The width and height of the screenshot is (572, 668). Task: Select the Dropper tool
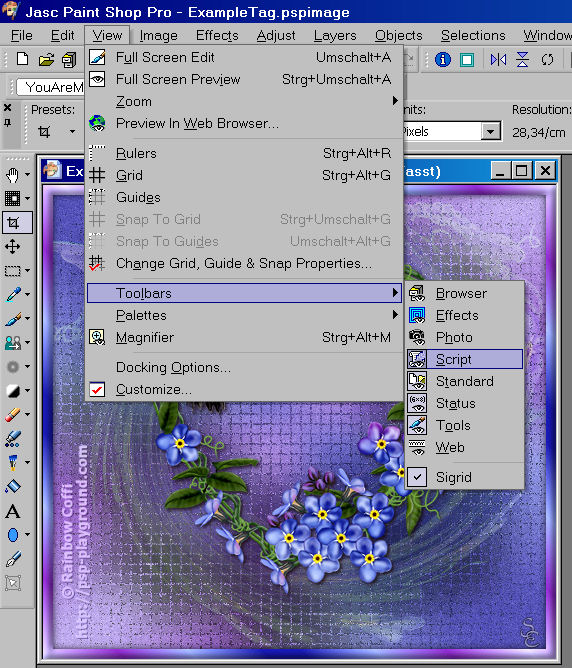13,294
